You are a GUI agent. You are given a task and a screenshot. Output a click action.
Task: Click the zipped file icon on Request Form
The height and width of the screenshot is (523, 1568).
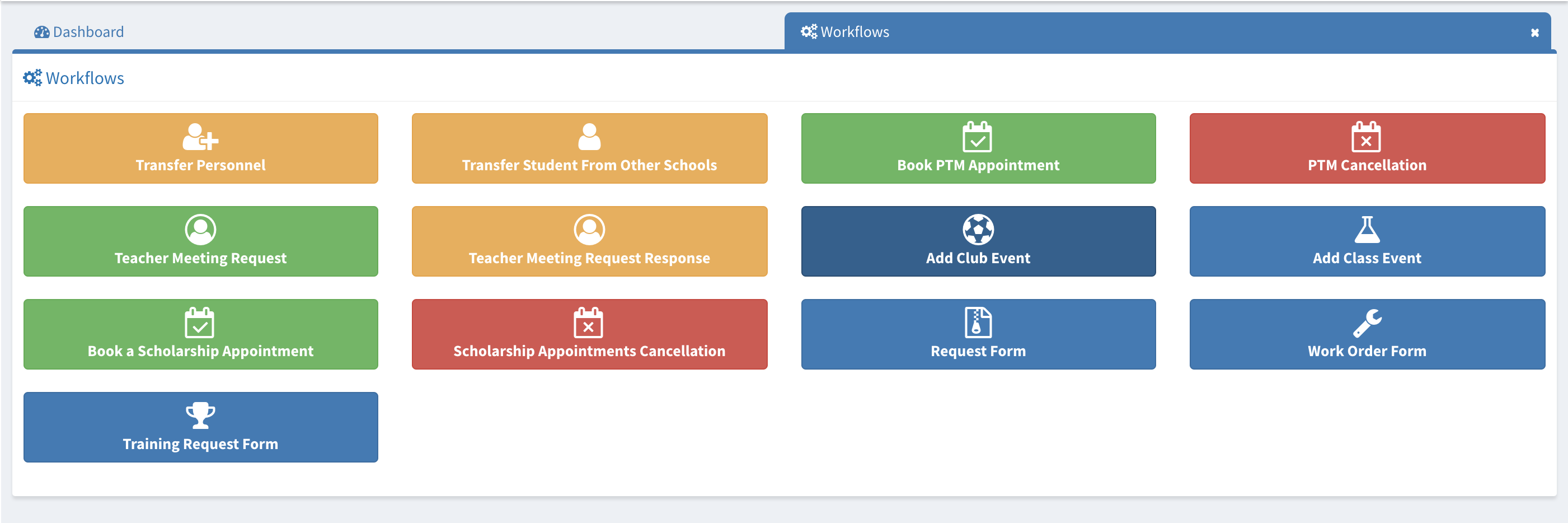coord(978,323)
